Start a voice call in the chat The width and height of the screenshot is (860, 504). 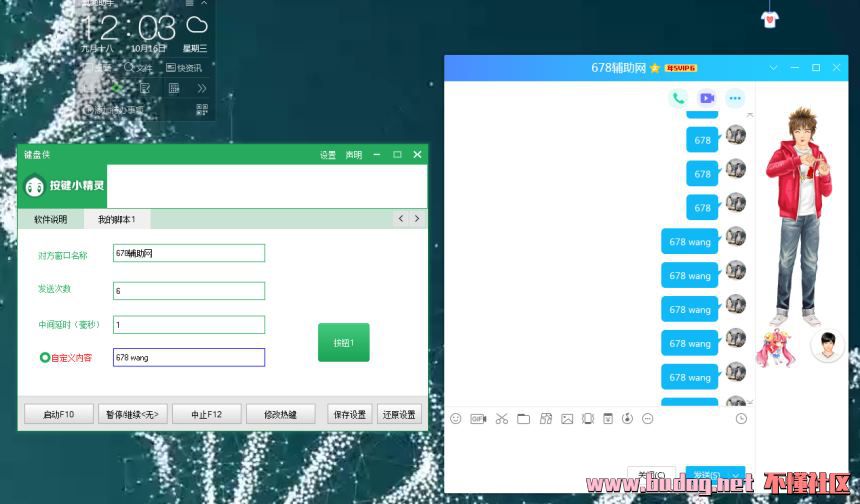coord(679,98)
